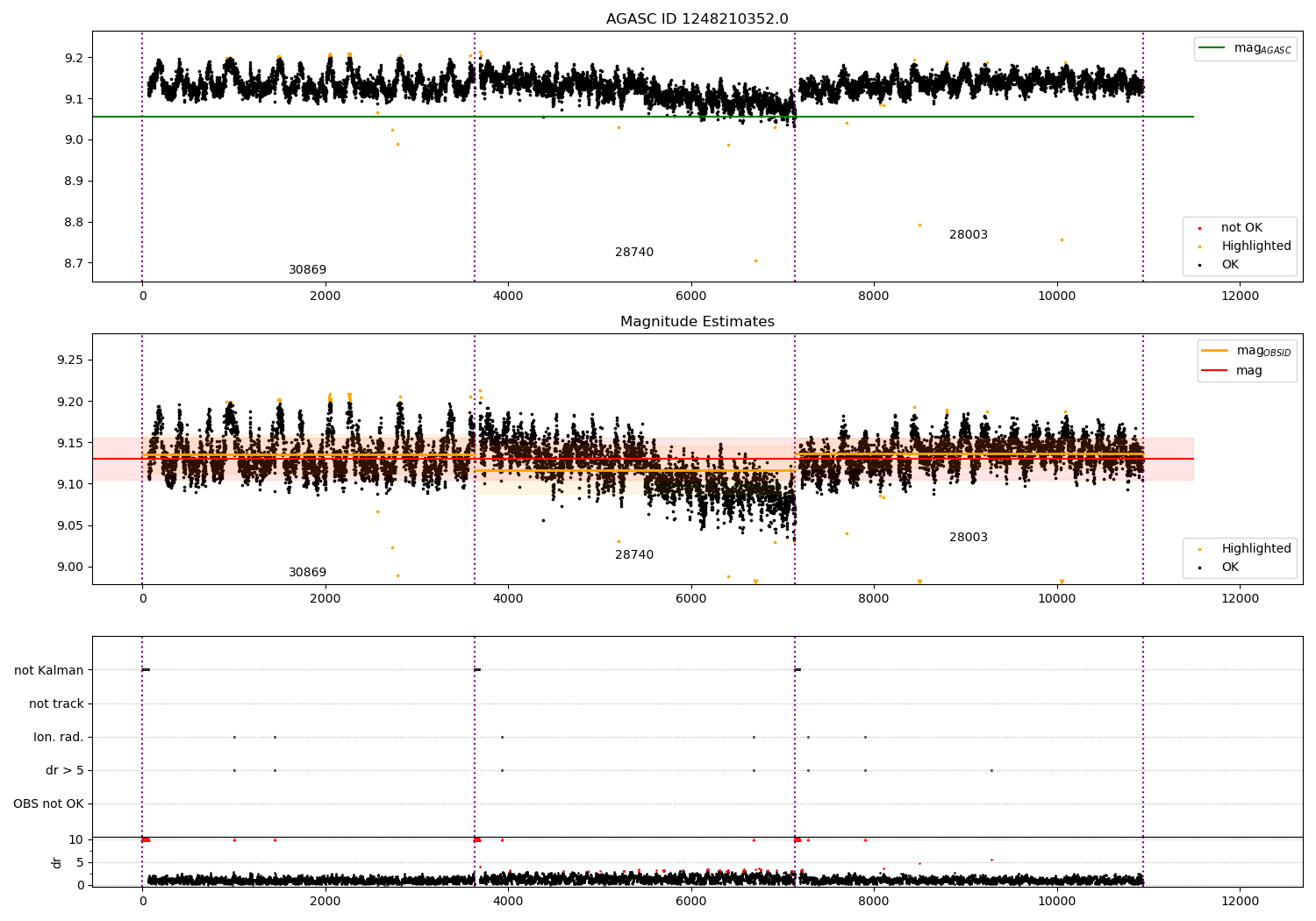Click the '9.20' y tick of the middle plot

tap(70, 402)
